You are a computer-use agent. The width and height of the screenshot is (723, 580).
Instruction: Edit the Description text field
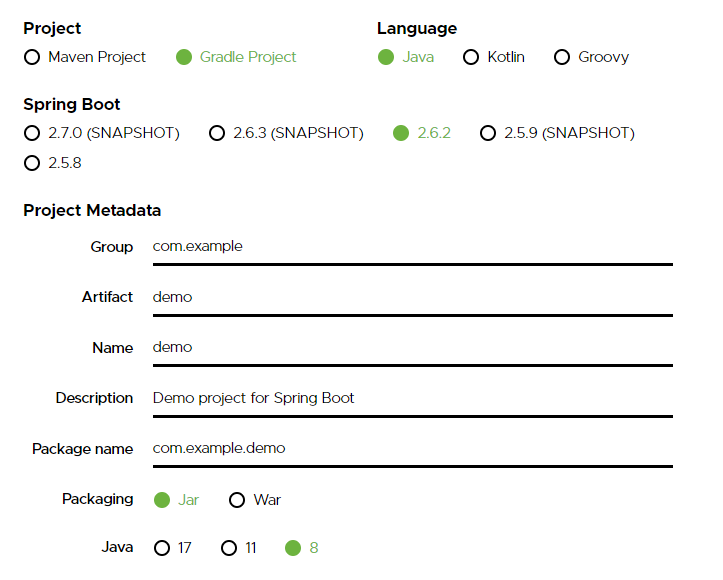point(412,398)
